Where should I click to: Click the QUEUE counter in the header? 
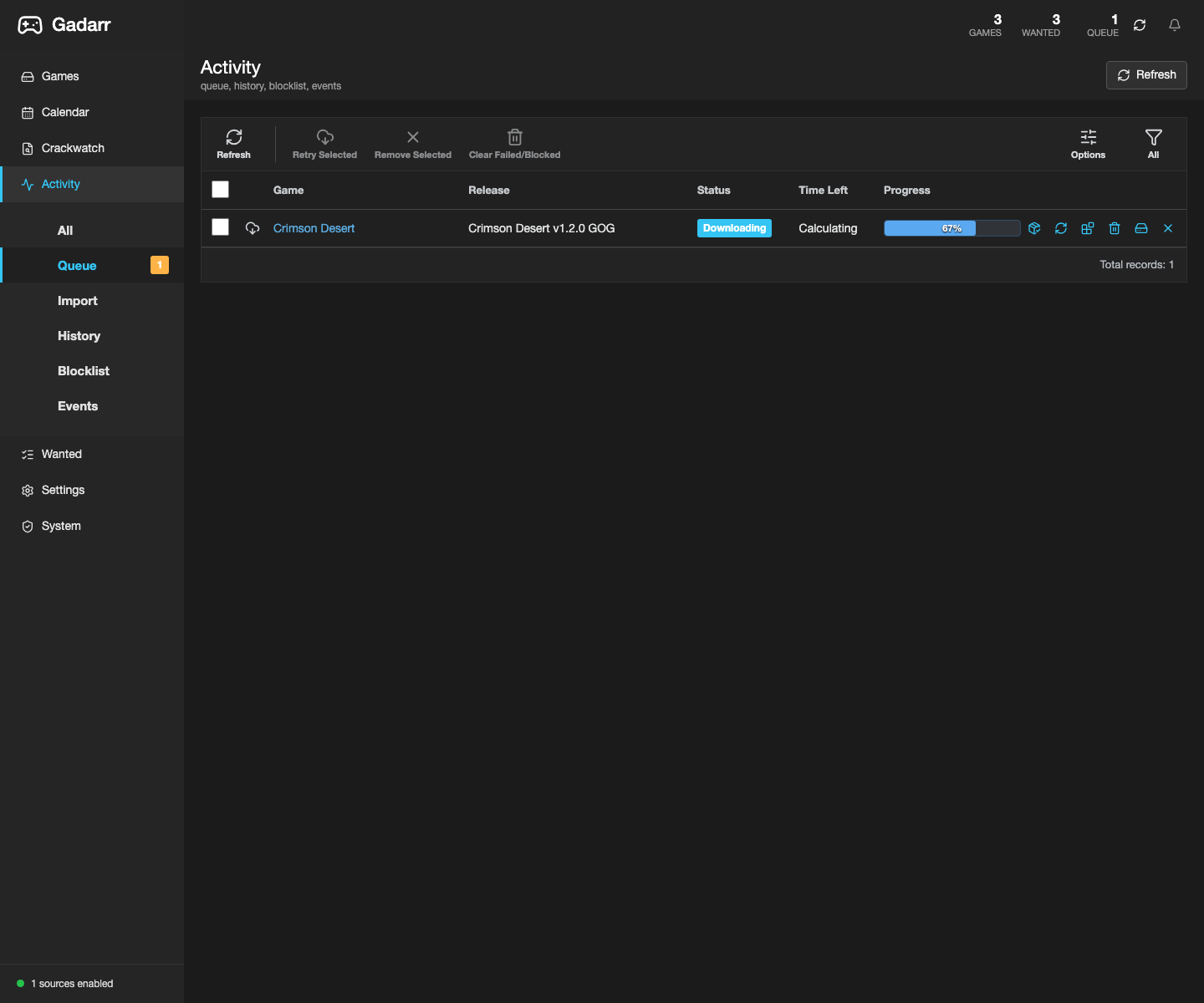[x=1103, y=25]
